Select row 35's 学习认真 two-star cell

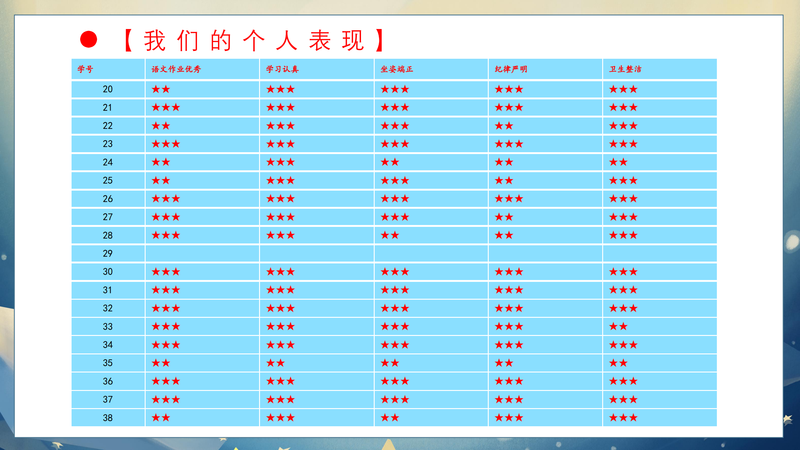(x=317, y=363)
